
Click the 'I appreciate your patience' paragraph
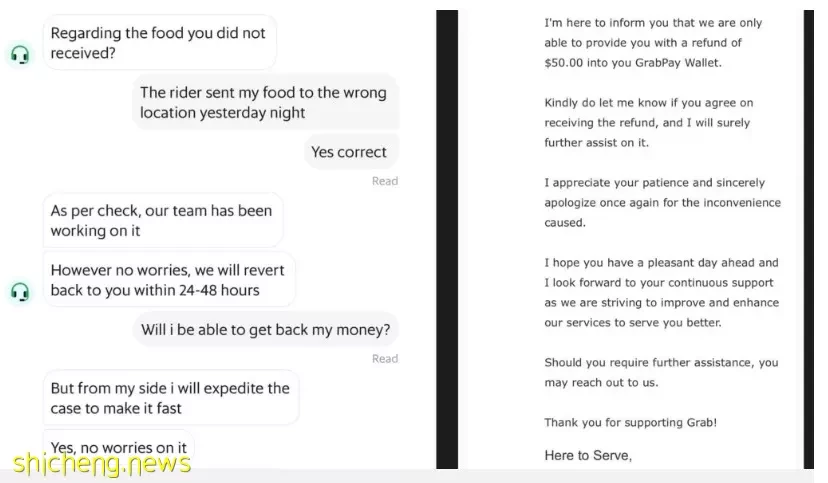pos(662,202)
